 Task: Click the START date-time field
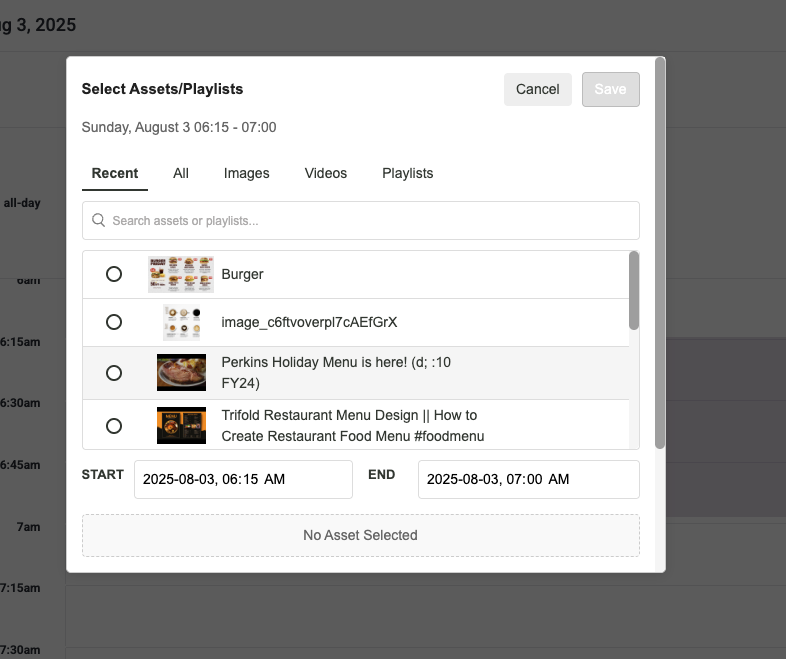click(x=243, y=479)
